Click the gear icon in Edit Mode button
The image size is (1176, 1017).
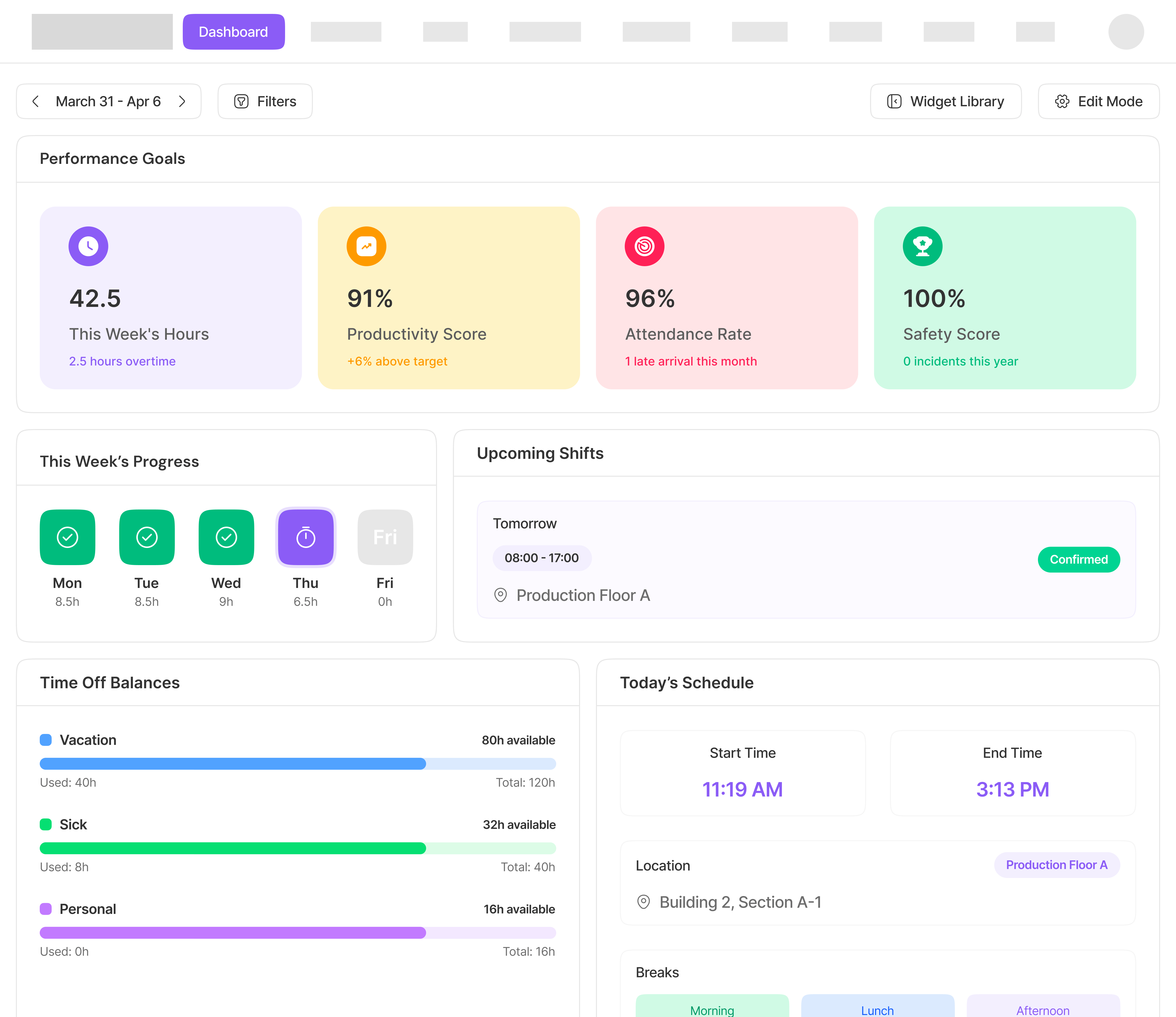(x=1062, y=101)
